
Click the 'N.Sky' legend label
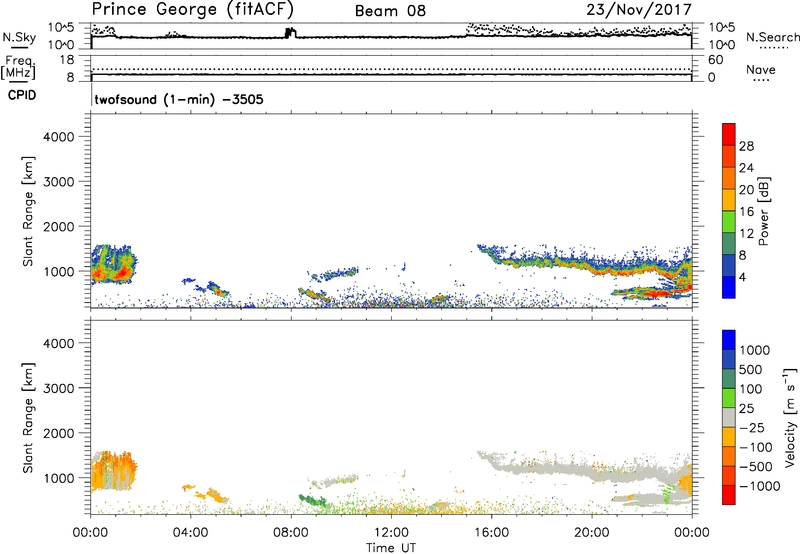tap(19, 38)
